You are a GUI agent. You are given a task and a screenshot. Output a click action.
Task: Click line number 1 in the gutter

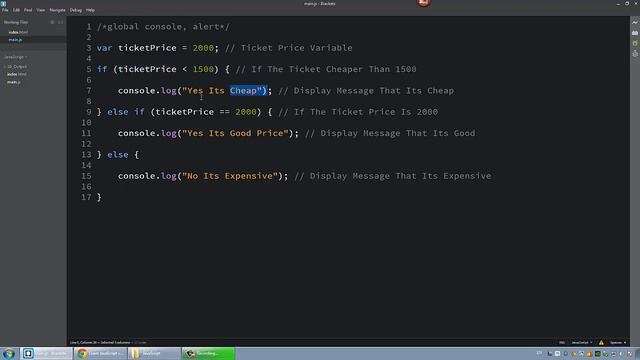(89, 27)
